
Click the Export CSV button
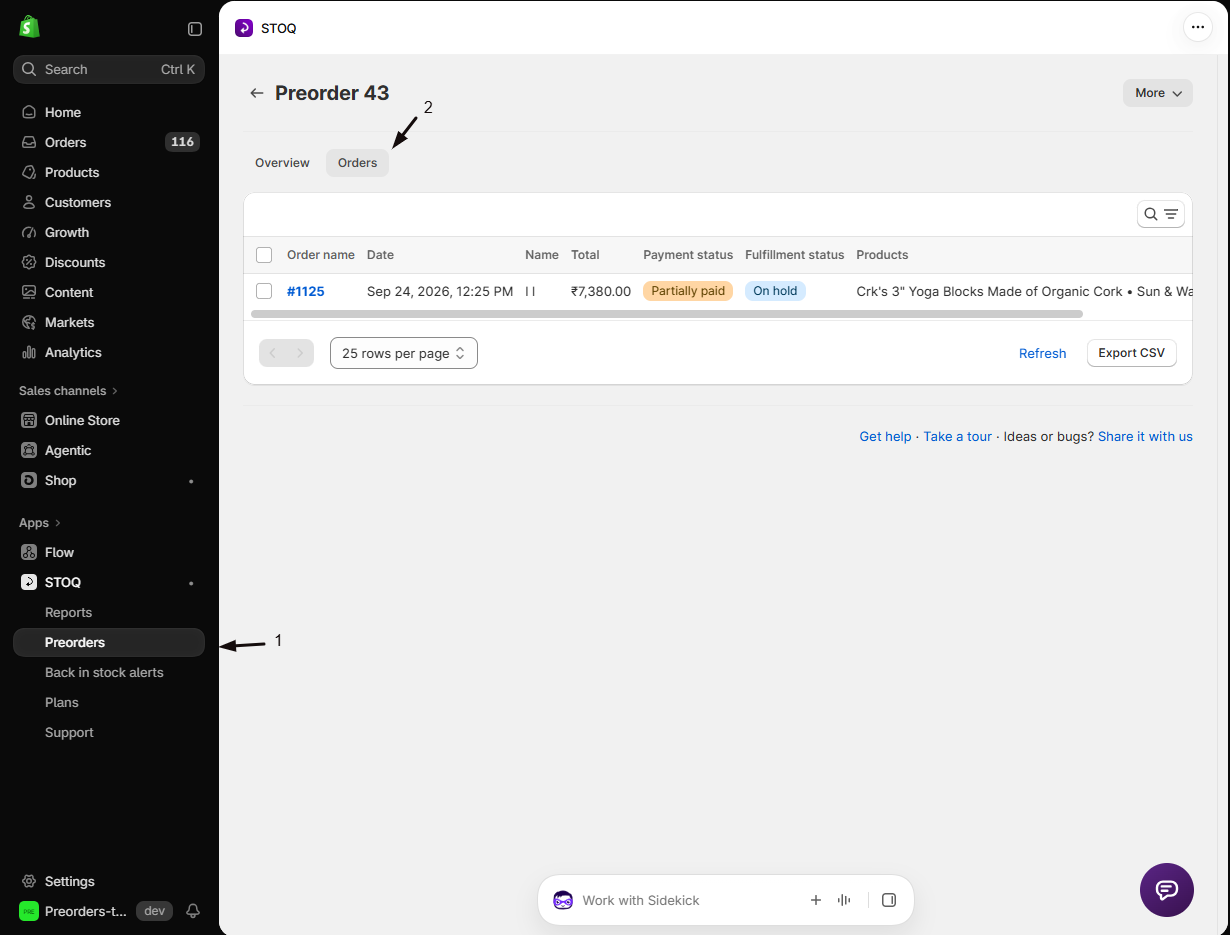click(1132, 353)
